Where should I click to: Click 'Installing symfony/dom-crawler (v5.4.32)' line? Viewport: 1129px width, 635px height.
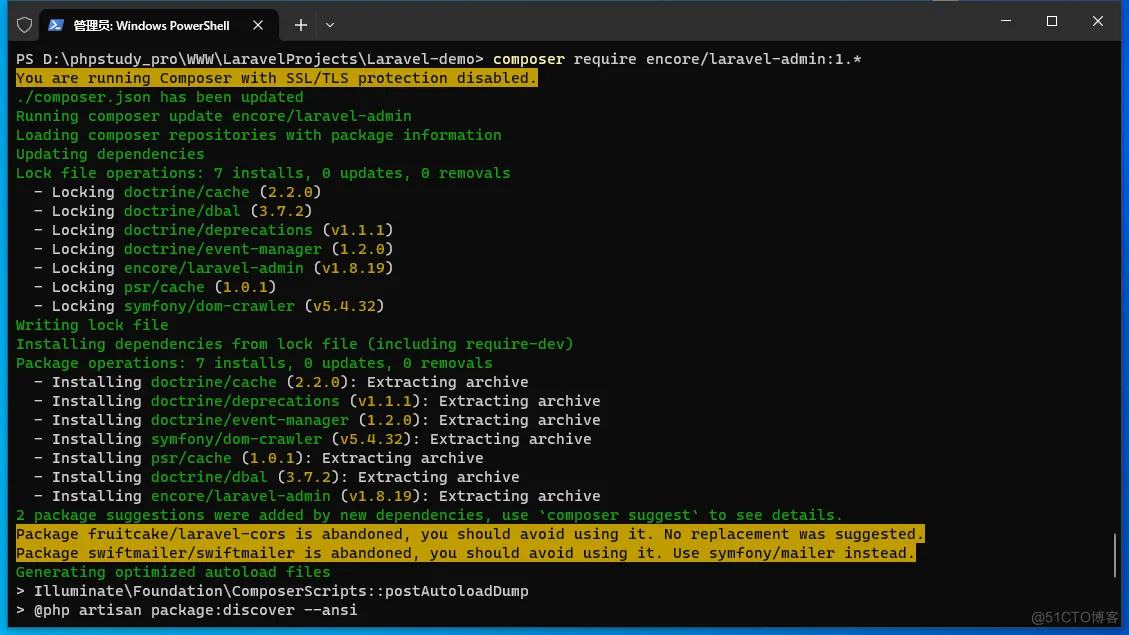[x=312, y=439]
